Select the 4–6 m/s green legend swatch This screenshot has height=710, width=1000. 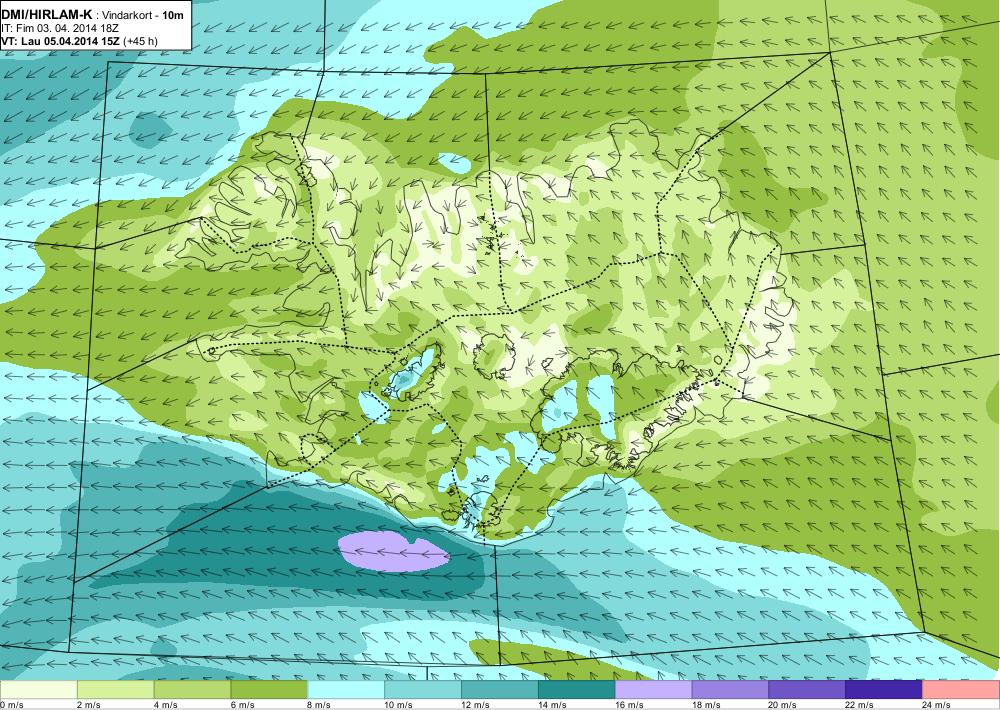[x=193, y=690]
